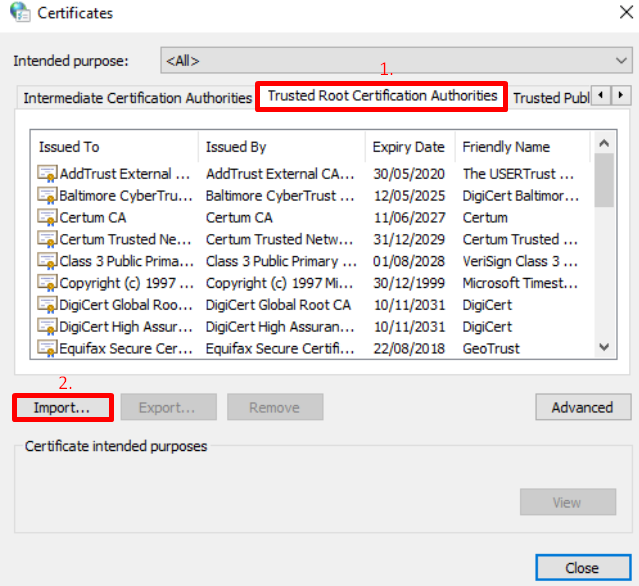
Task: Select the Copyright (c) 1997 Issued To entry
Action: pyautogui.click(x=126, y=283)
